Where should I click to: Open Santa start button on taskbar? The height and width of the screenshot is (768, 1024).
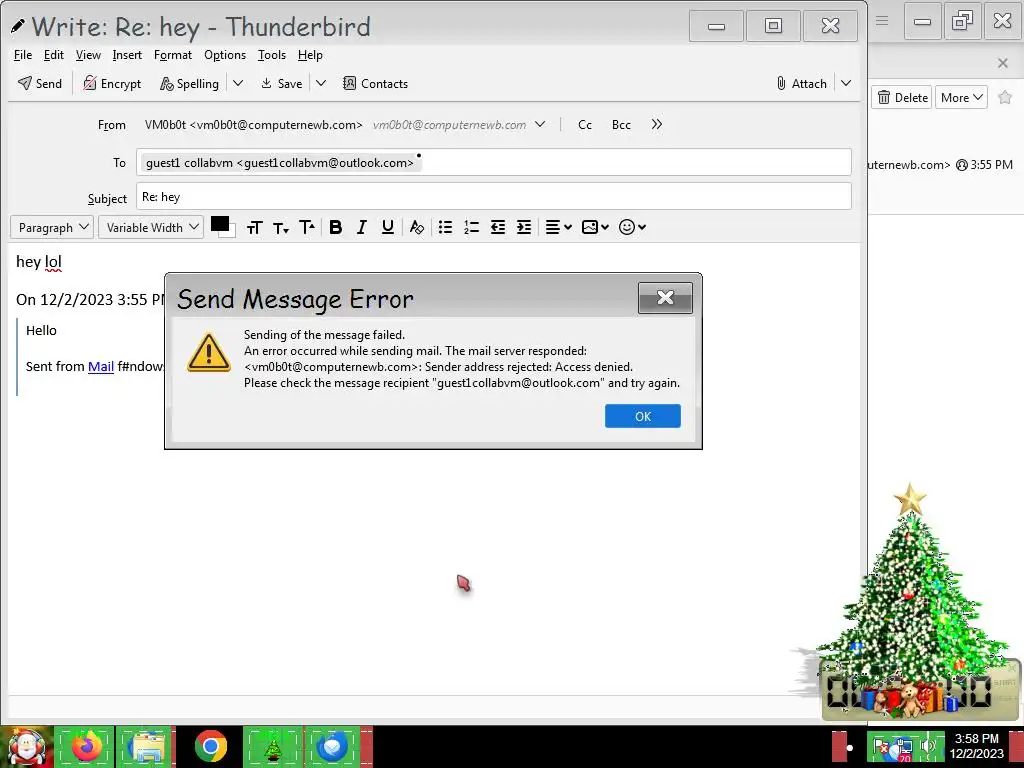point(26,746)
